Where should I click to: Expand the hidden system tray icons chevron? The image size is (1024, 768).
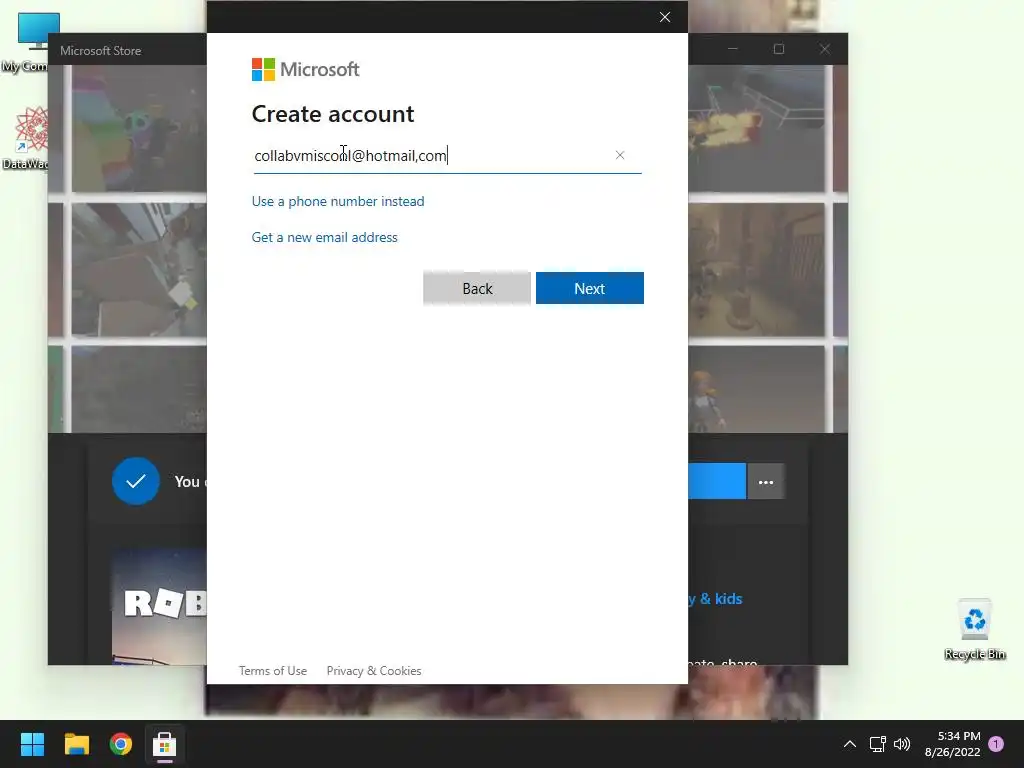(x=850, y=744)
